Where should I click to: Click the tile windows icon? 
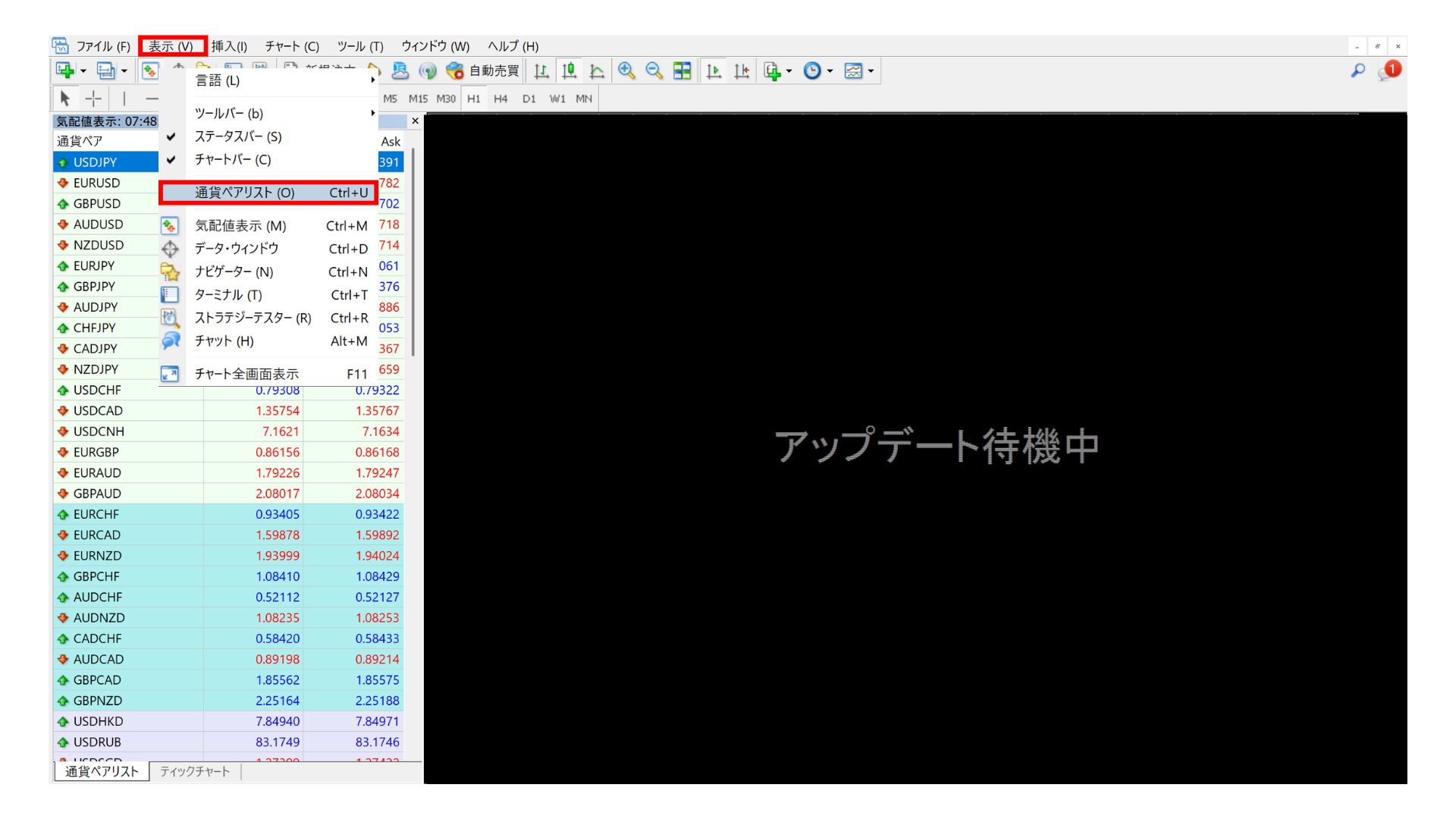[x=681, y=71]
